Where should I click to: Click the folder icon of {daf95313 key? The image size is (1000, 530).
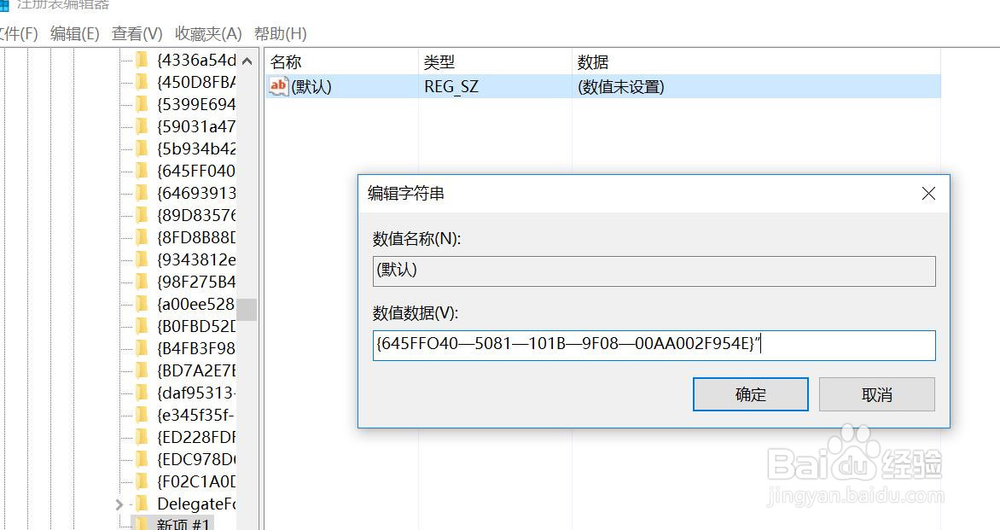pos(142,393)
